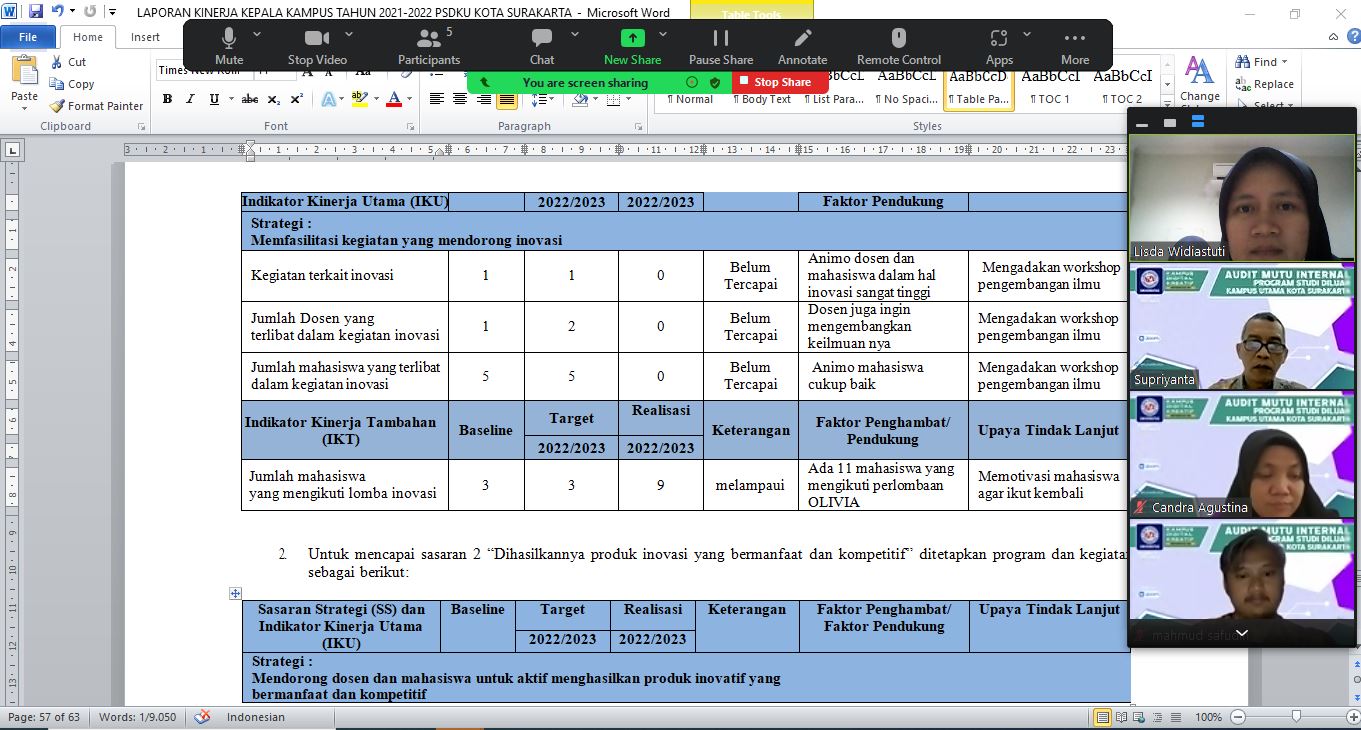Image resolution: width=1361 pixels, height=730 pixels.
Task: Click the proofing errors icon in status bar
Action: pos(202,717)
